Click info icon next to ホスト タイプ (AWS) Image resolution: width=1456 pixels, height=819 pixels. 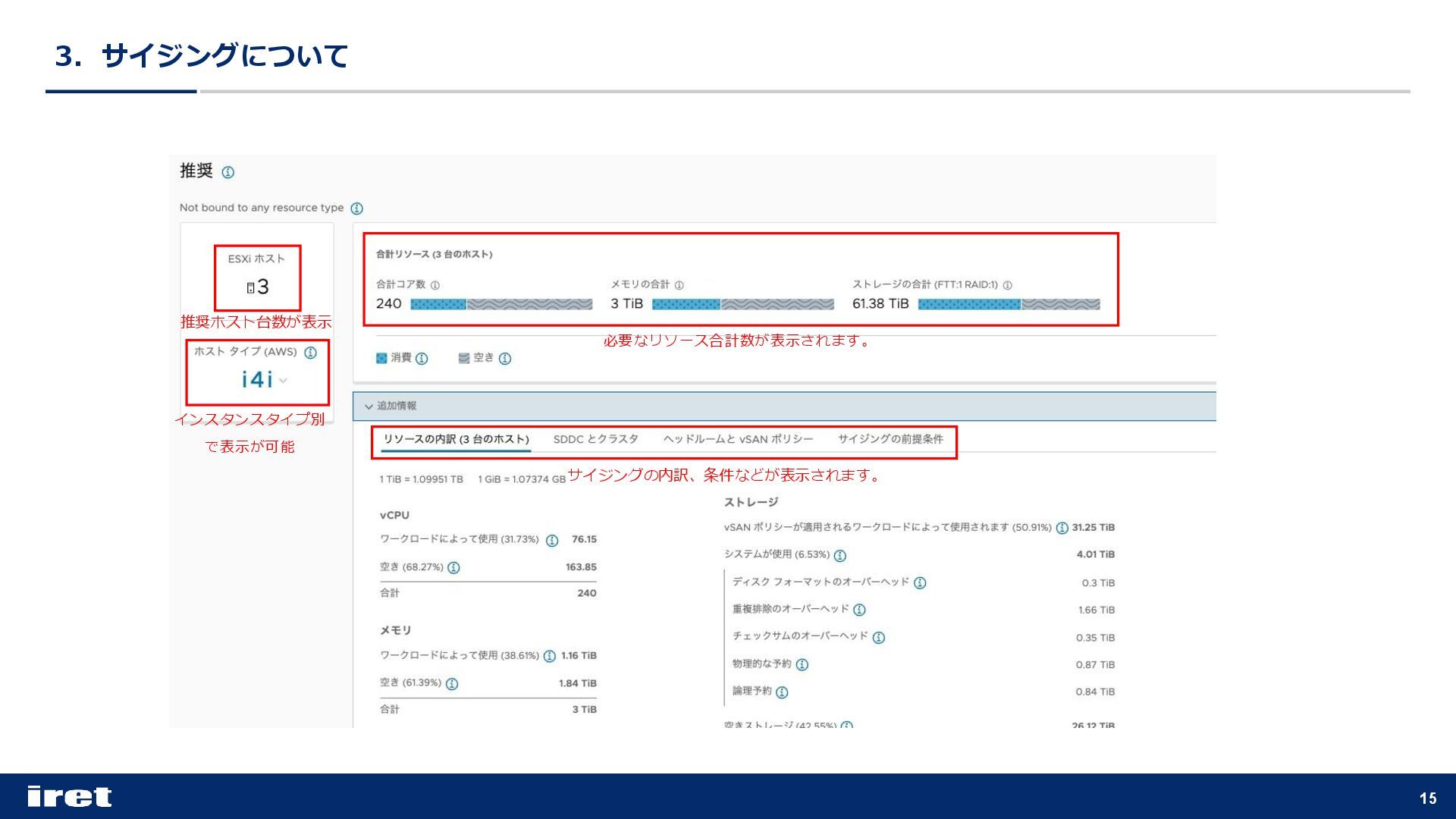click(310, 353)
